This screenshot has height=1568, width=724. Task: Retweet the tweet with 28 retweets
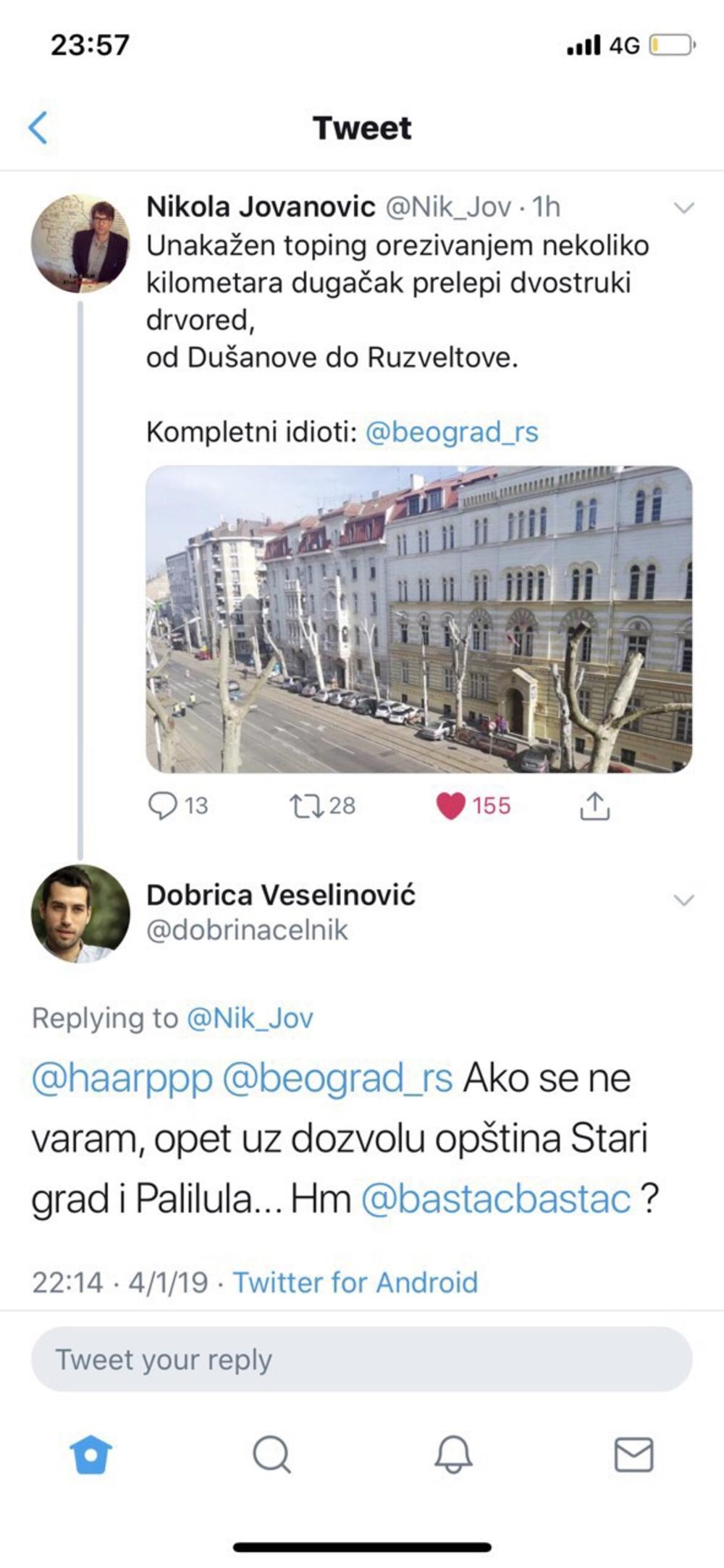coord(306,806)
